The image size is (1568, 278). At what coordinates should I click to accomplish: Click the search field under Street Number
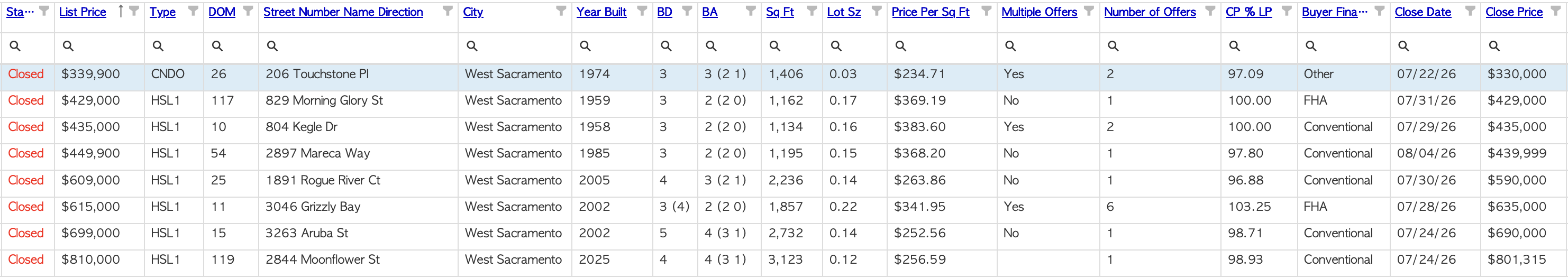358,46
